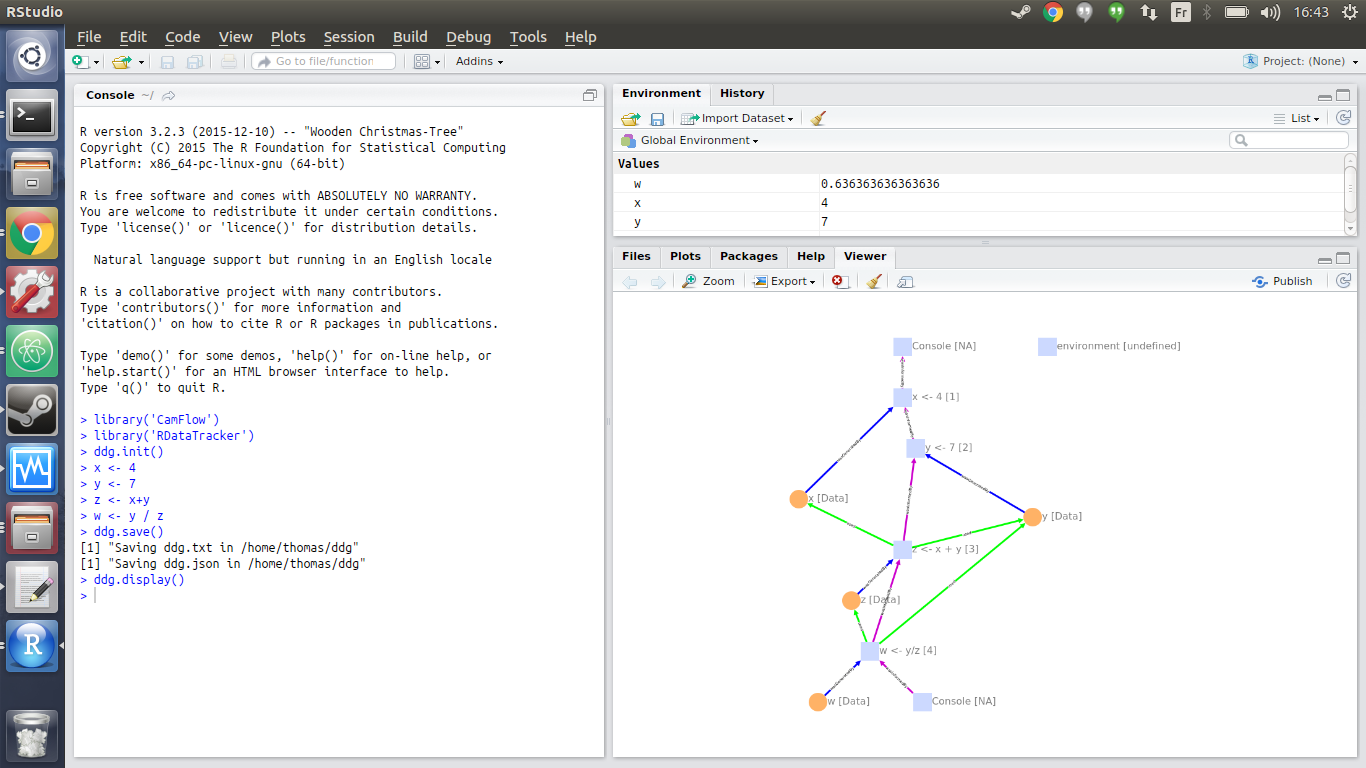Image resolution: width=1366 pixels, height=768 pixels.
Task: Open the Debug menu
Action: pos(468,37)
